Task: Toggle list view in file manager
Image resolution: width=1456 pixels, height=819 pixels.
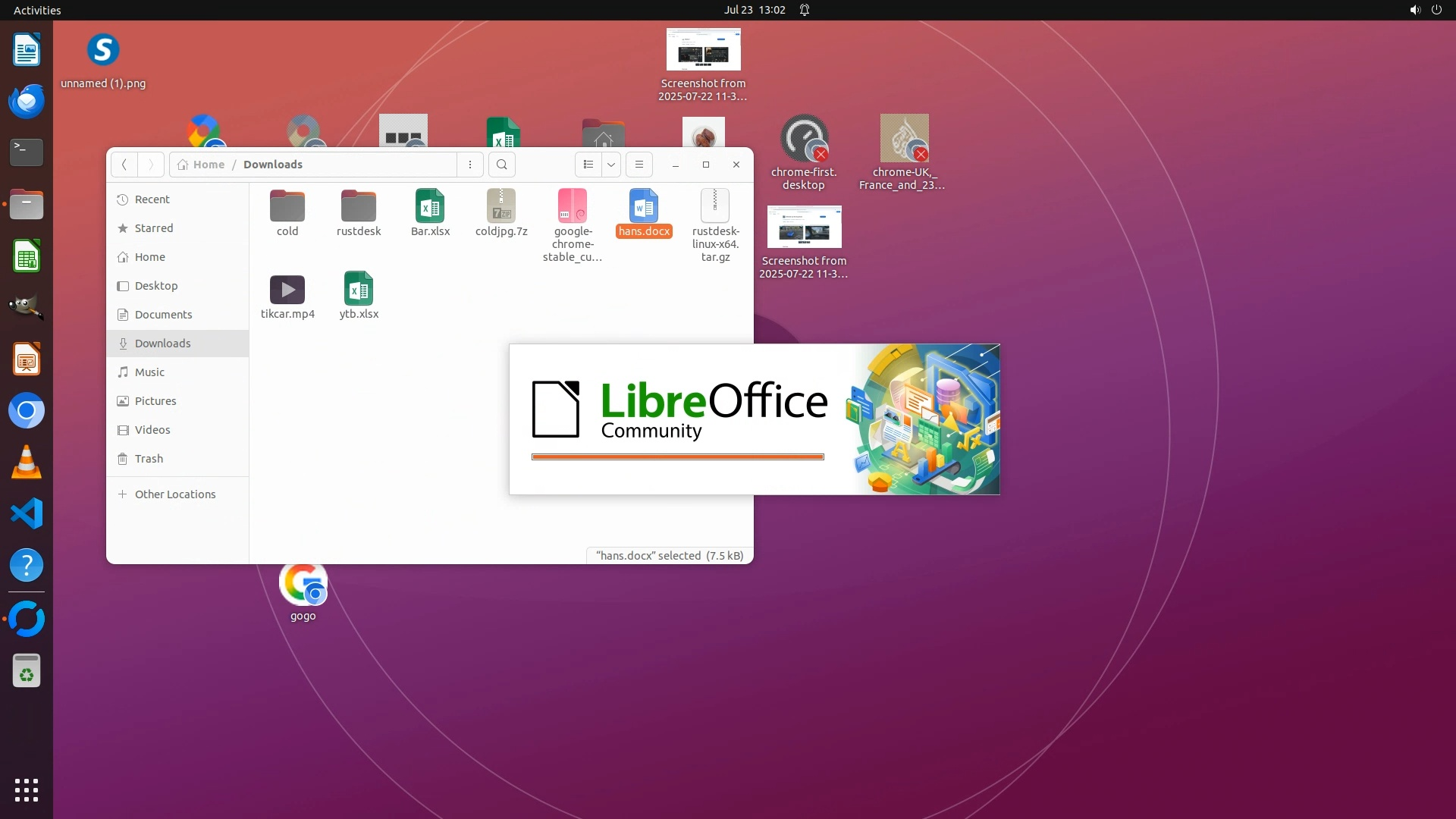Action: tap(588, 165)
